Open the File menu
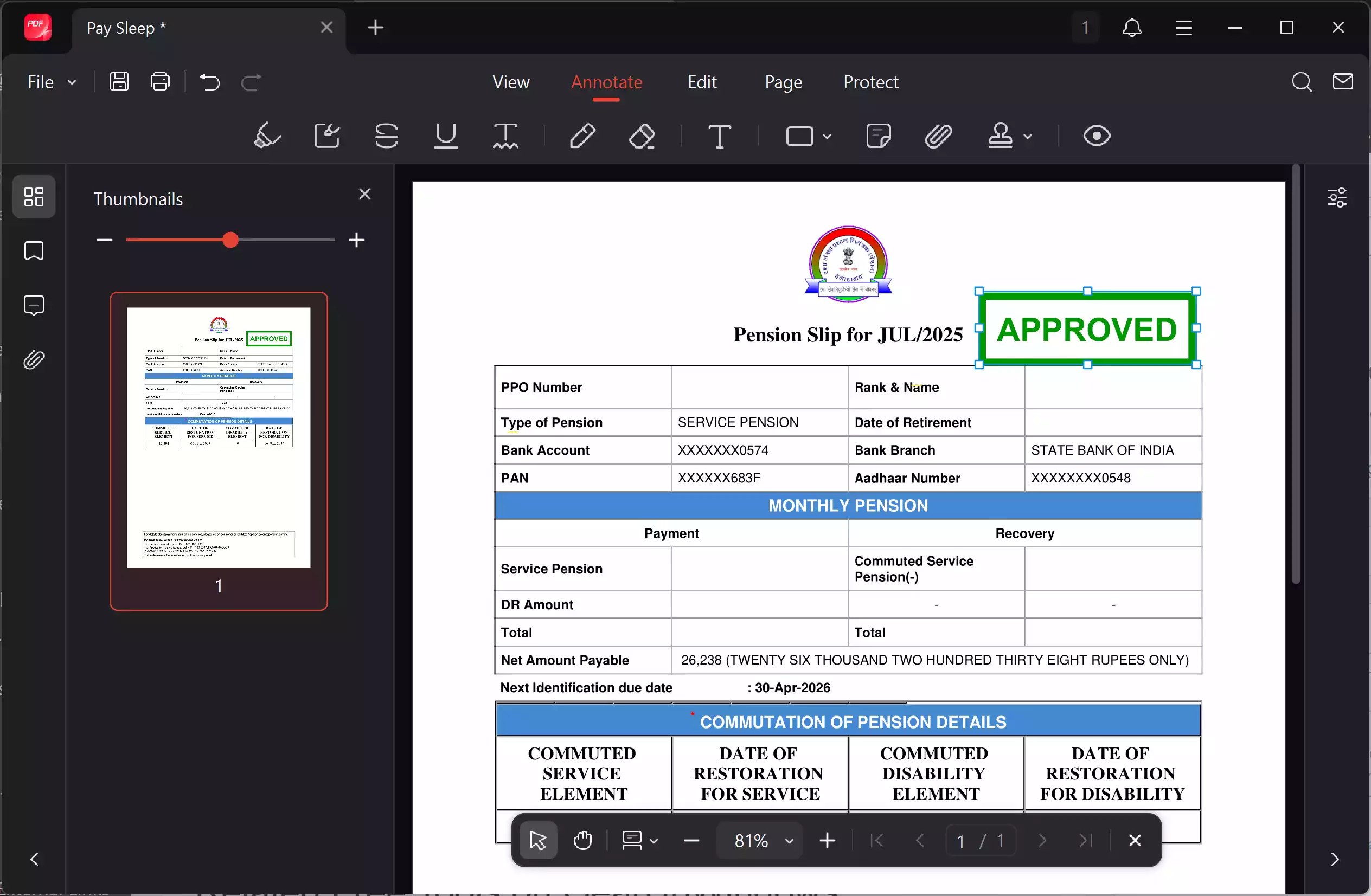Image resolution: width=1371 pixels, height=896 pixels. pos(52,82)
